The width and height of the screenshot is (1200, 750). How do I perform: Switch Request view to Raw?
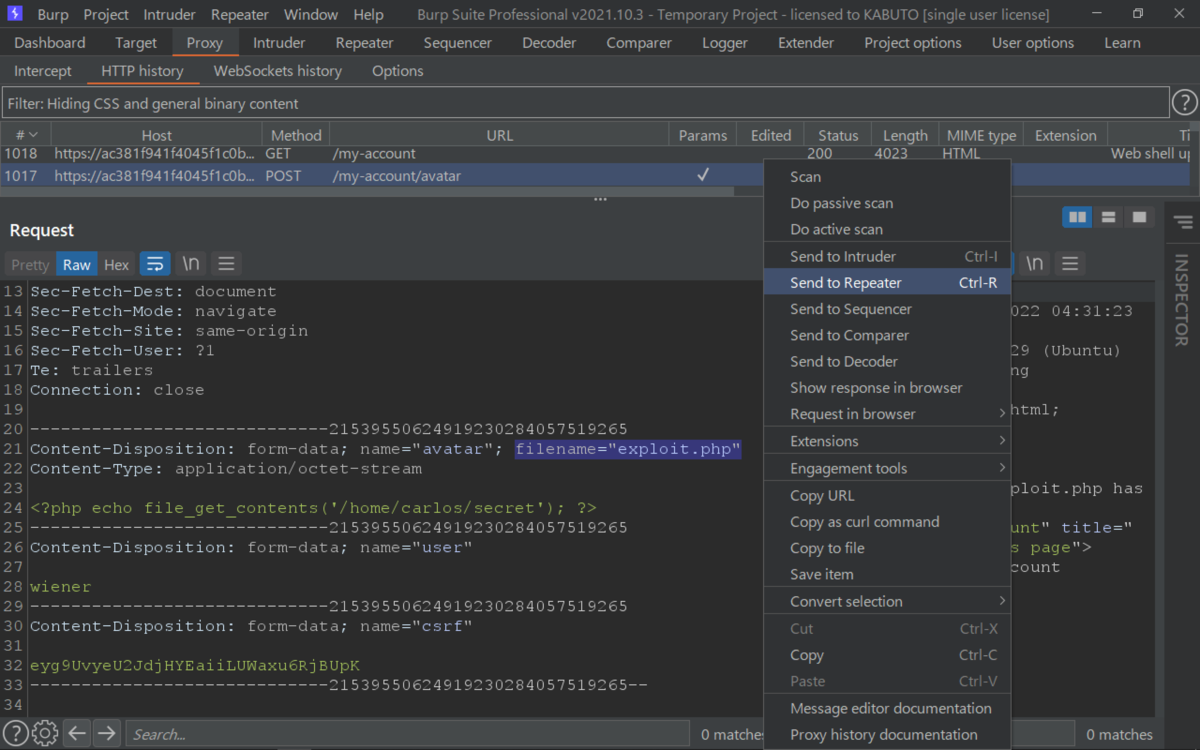(77, 264)
